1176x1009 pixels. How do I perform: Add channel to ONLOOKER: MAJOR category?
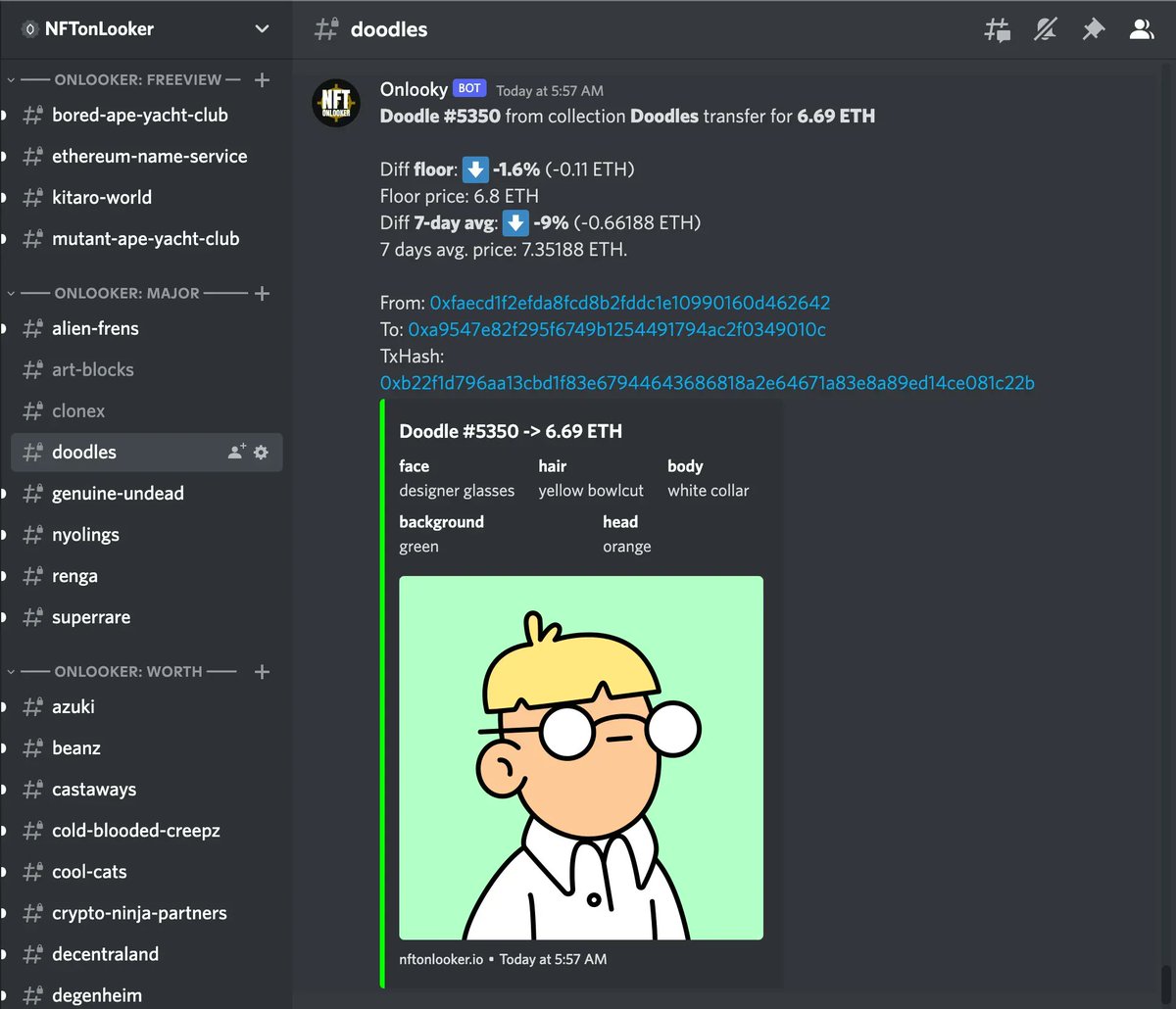coord(262,293)
